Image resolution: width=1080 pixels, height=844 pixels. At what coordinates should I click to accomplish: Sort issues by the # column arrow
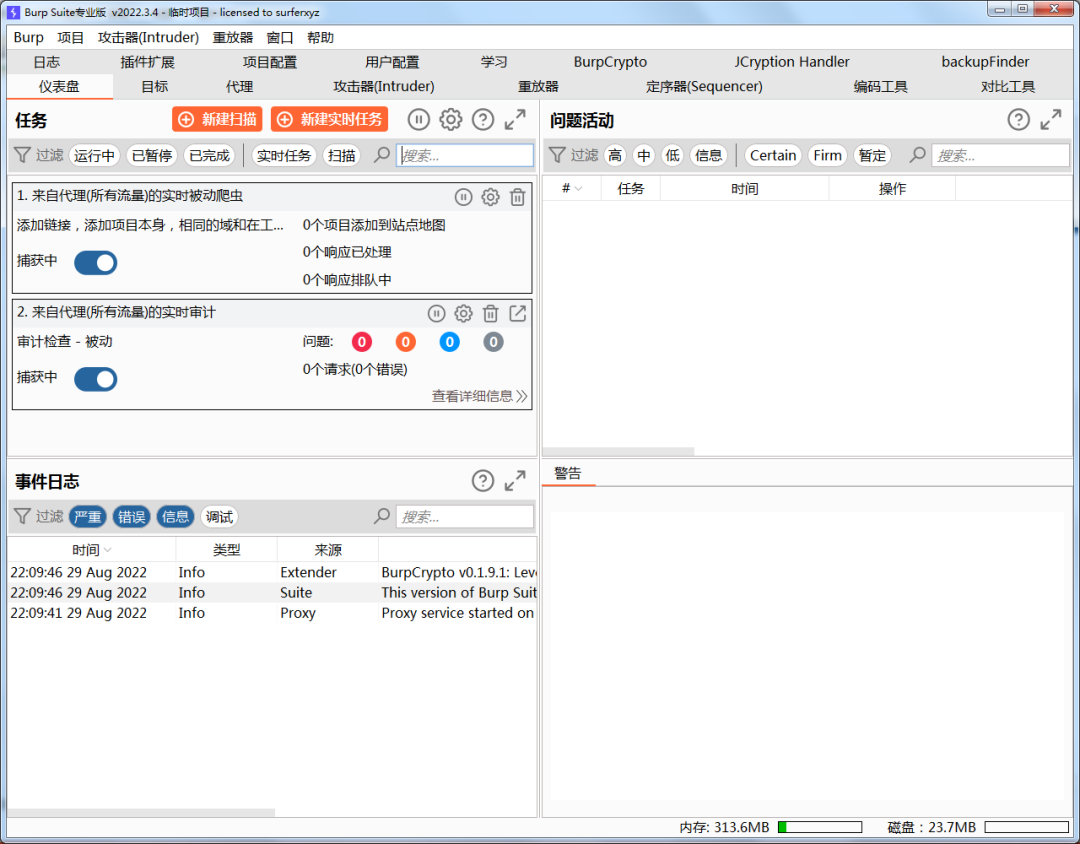(x=579, y=189)
